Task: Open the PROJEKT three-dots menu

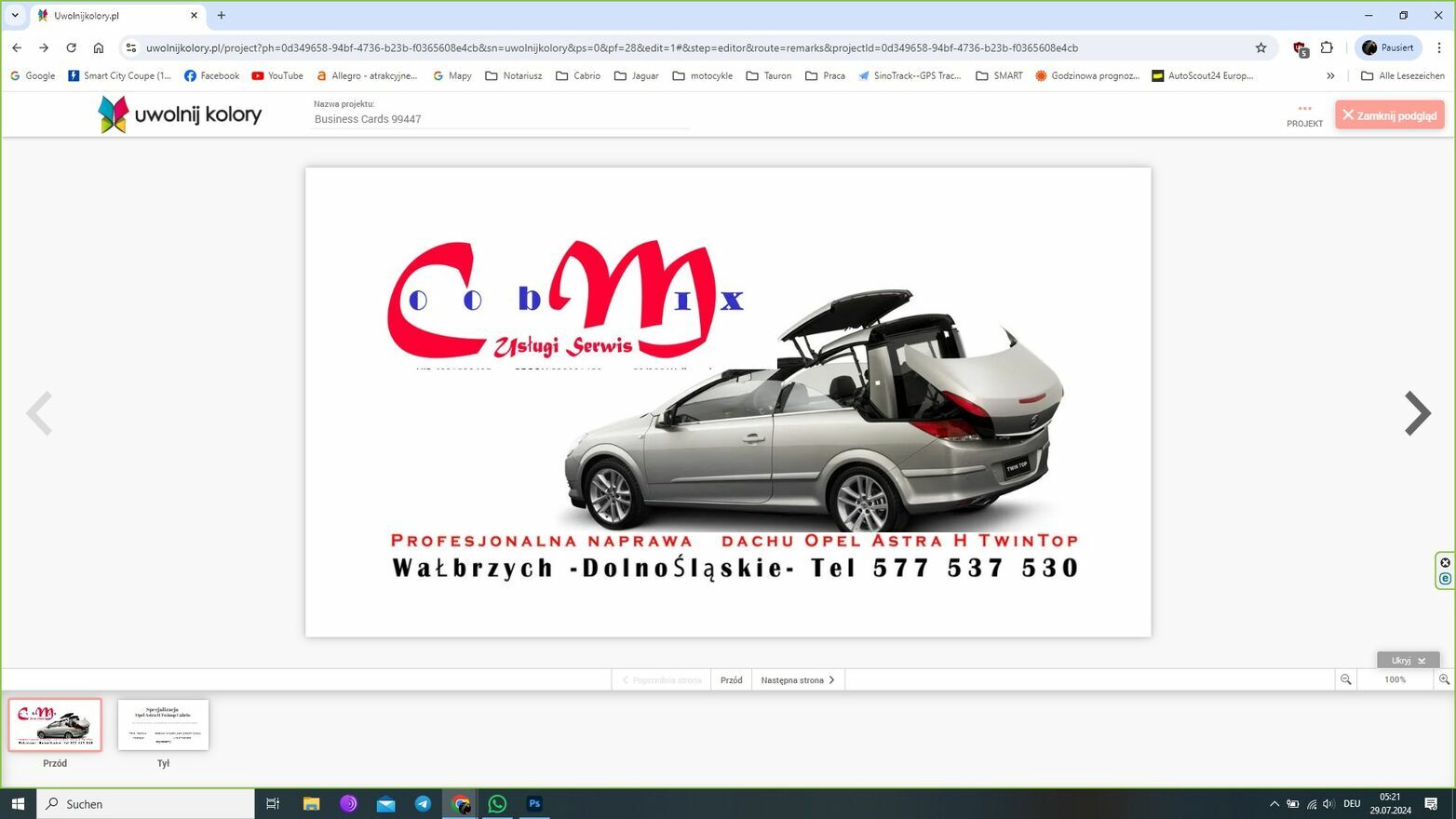Action: click(x=1304, y=115)
